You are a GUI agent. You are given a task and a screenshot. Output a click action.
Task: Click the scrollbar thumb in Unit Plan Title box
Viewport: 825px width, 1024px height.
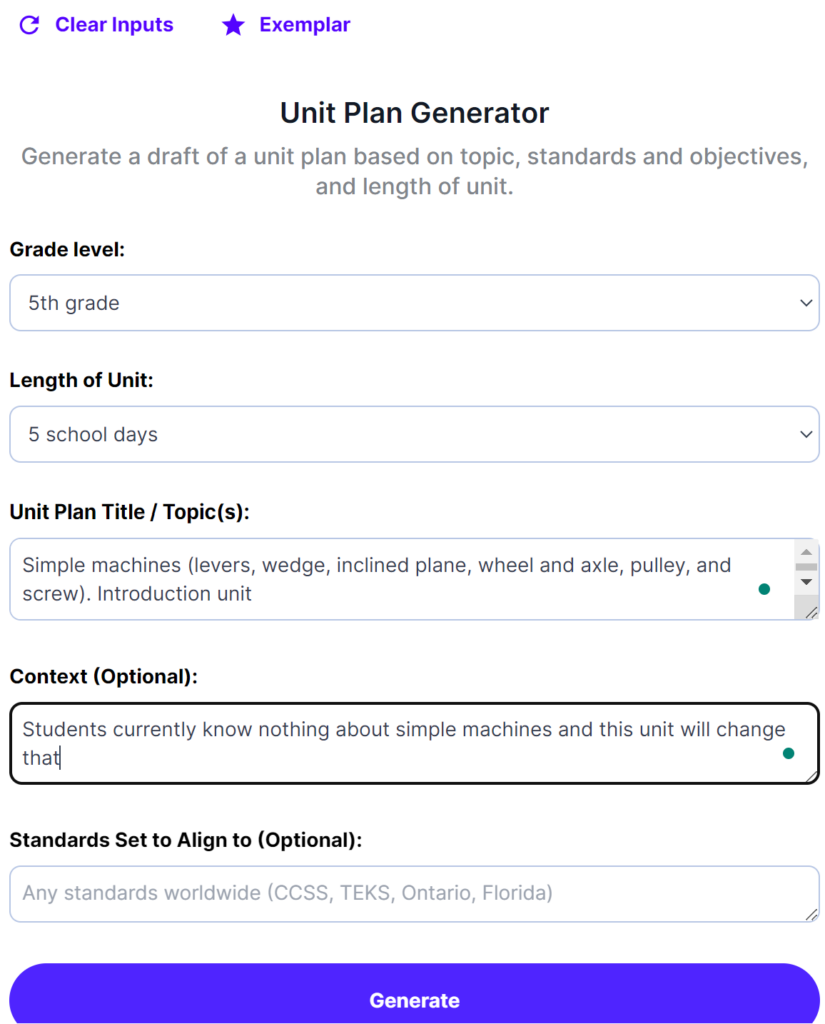pyautogui.click(x=806, y=567)
